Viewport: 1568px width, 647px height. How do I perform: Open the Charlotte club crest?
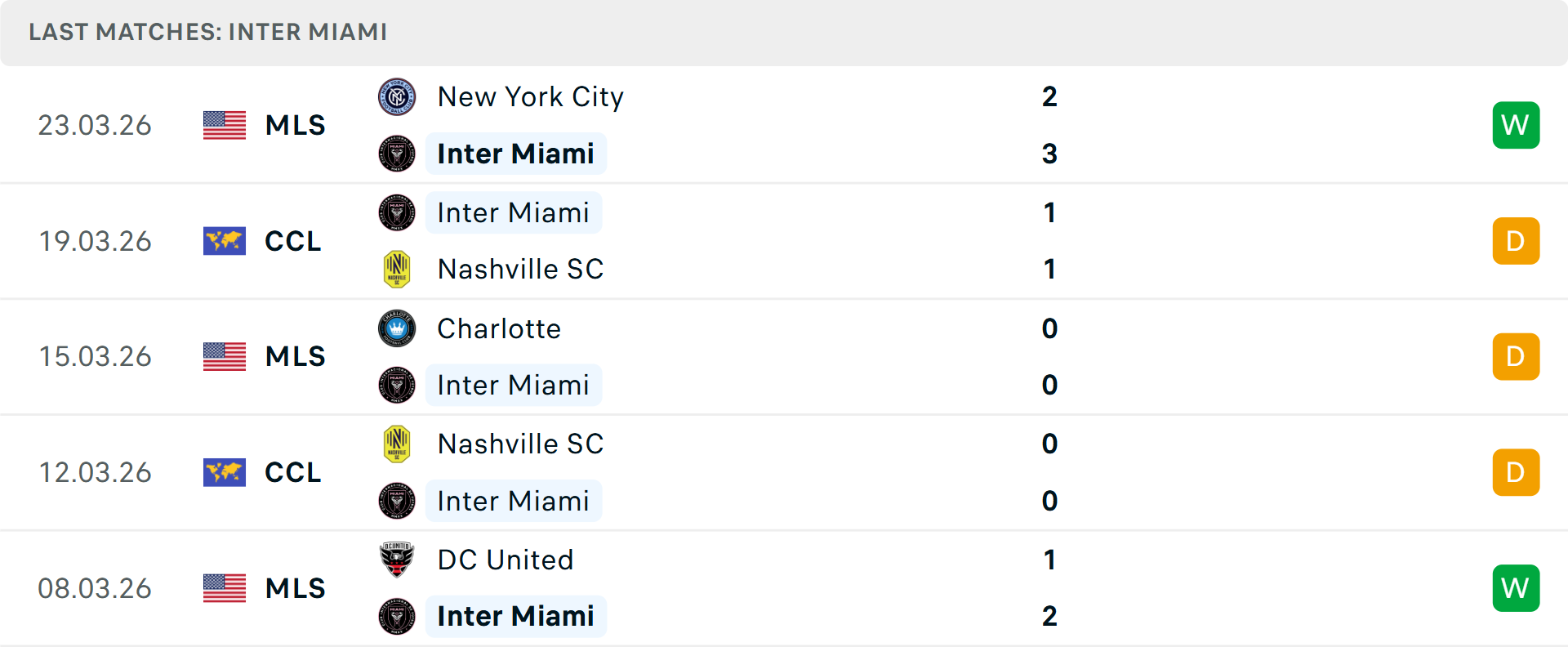[397, 328]
